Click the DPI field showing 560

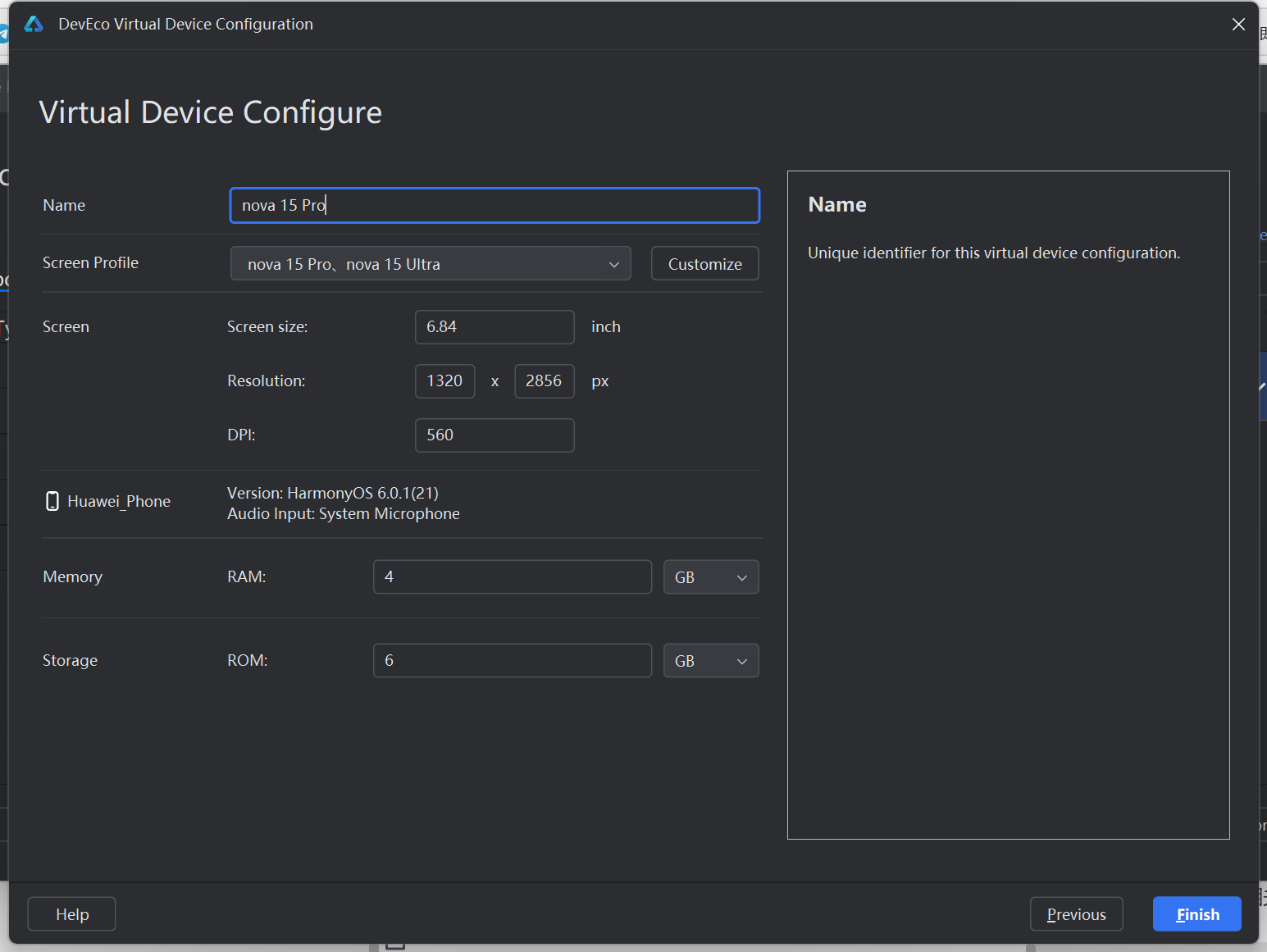[494, 435]
